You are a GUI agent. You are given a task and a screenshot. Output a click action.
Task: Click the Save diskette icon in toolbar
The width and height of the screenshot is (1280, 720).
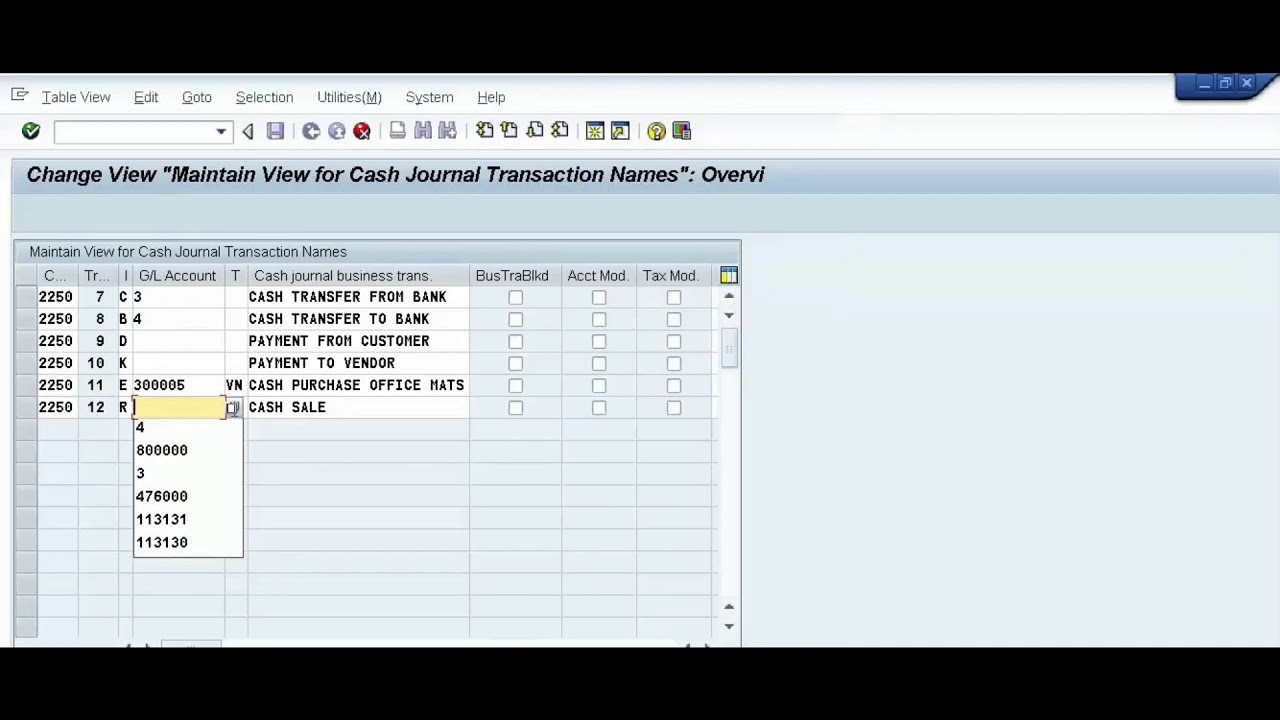275,131
